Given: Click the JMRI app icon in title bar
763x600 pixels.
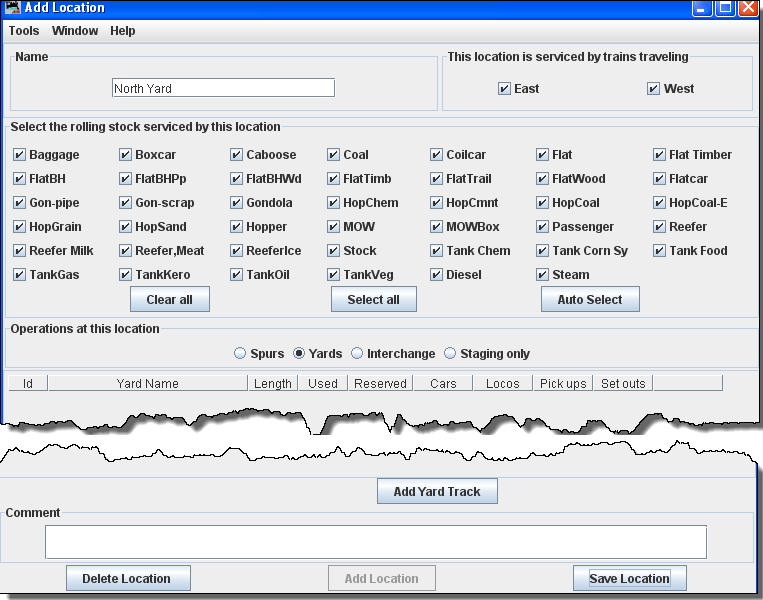Looking at the screenshot, I should (12, 8).
